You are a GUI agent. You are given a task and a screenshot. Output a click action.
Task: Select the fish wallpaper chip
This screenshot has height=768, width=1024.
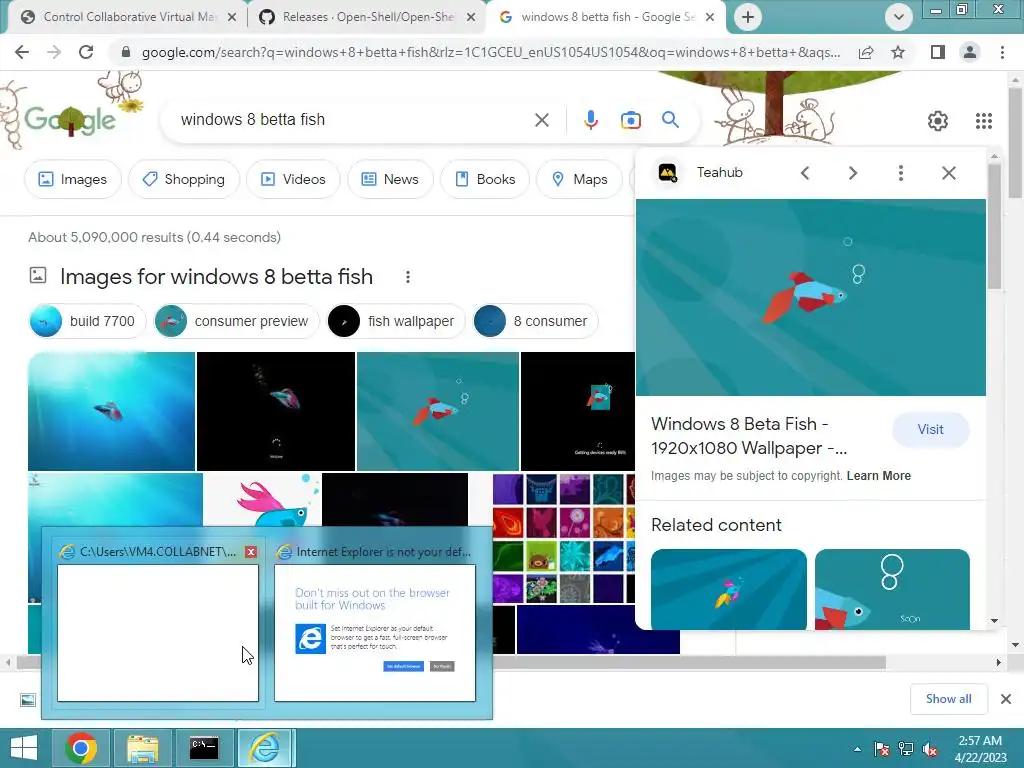point(396,321)
